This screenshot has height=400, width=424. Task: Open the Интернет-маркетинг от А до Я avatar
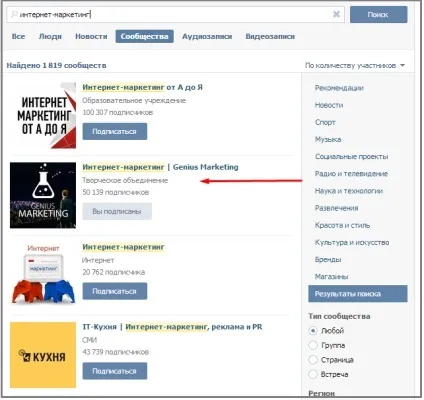pyautogui.click(x=43, y=115)
